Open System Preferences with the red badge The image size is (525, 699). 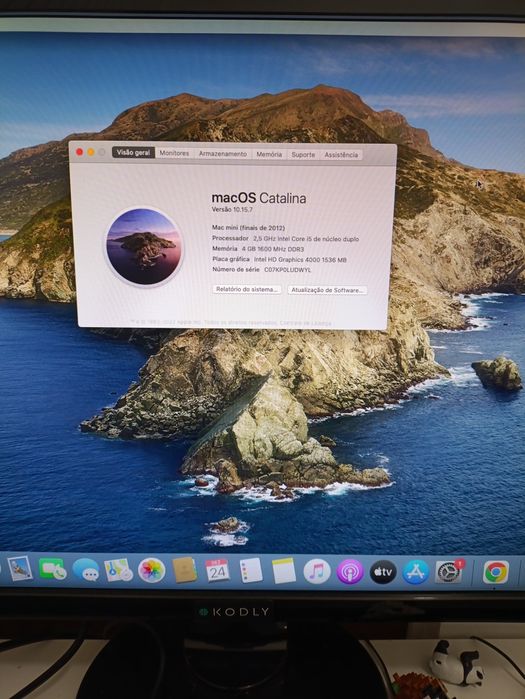coord(449,572)
